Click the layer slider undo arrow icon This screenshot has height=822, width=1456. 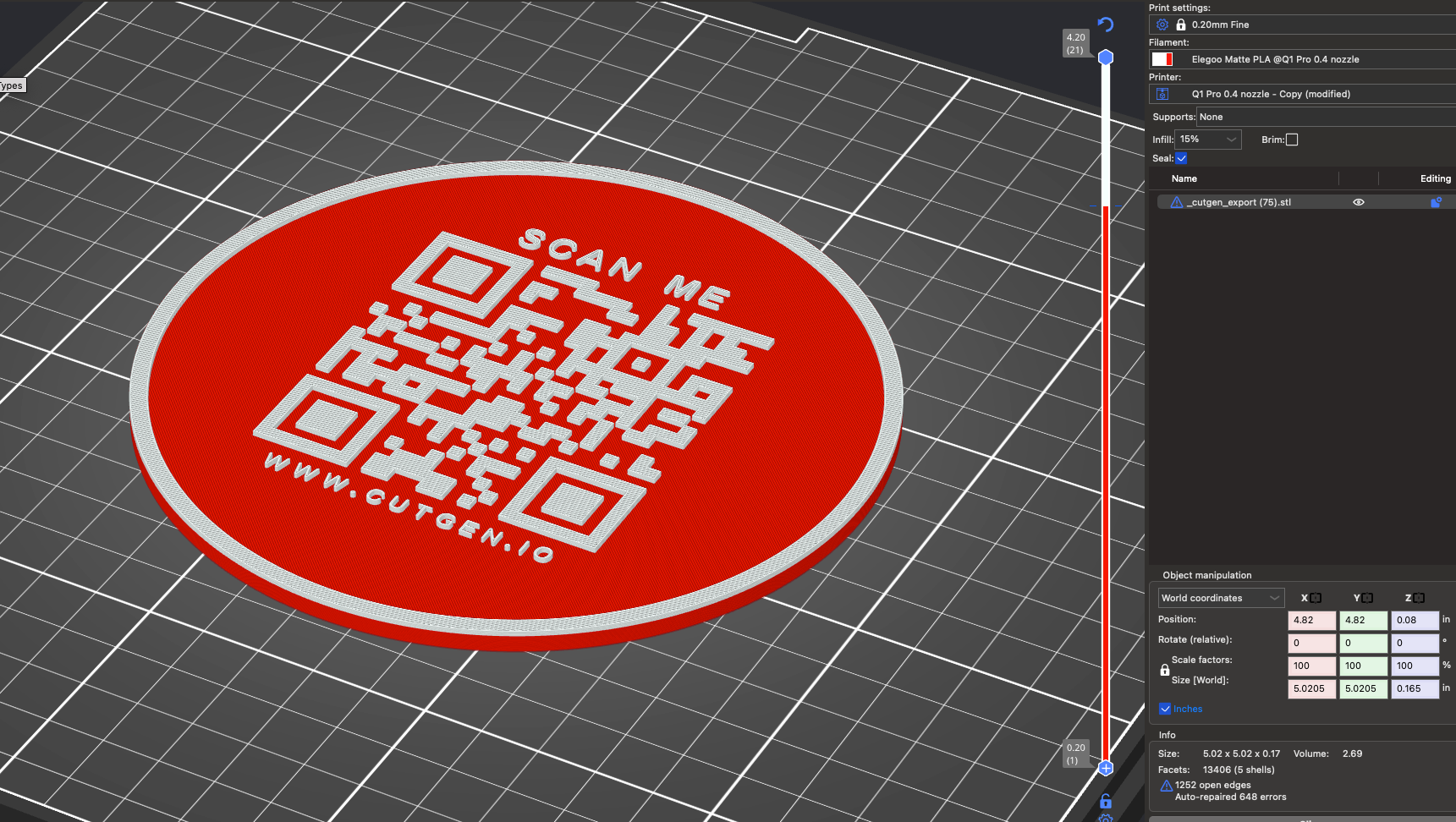[1105, 25]
